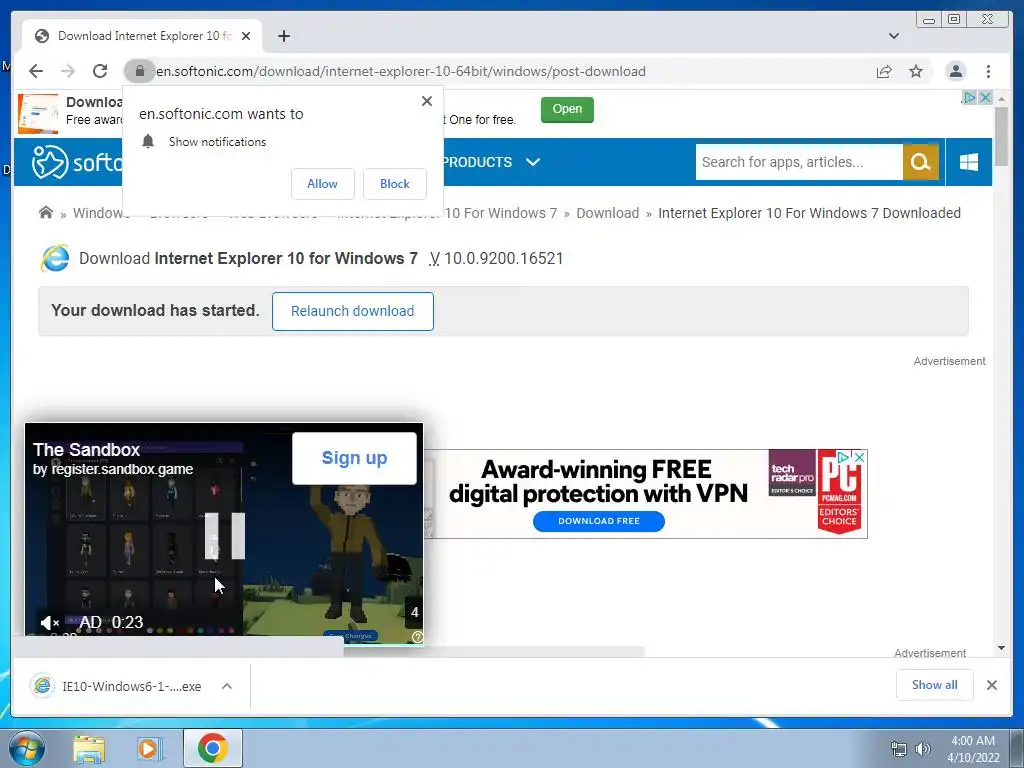Image resolution: width=1024 pixels, height=768 pixels.
Task: Open site info via the padlock icon
Action: pyautogui.click(x=139, y=71)
